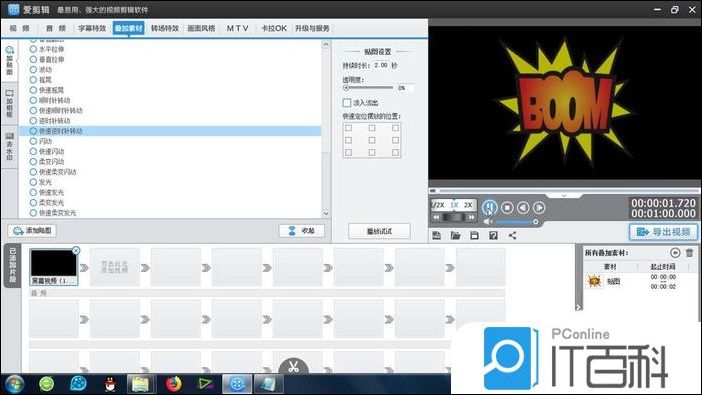Step forward one frame in the preview
This screenshot has height=395, width=702.
539,207
